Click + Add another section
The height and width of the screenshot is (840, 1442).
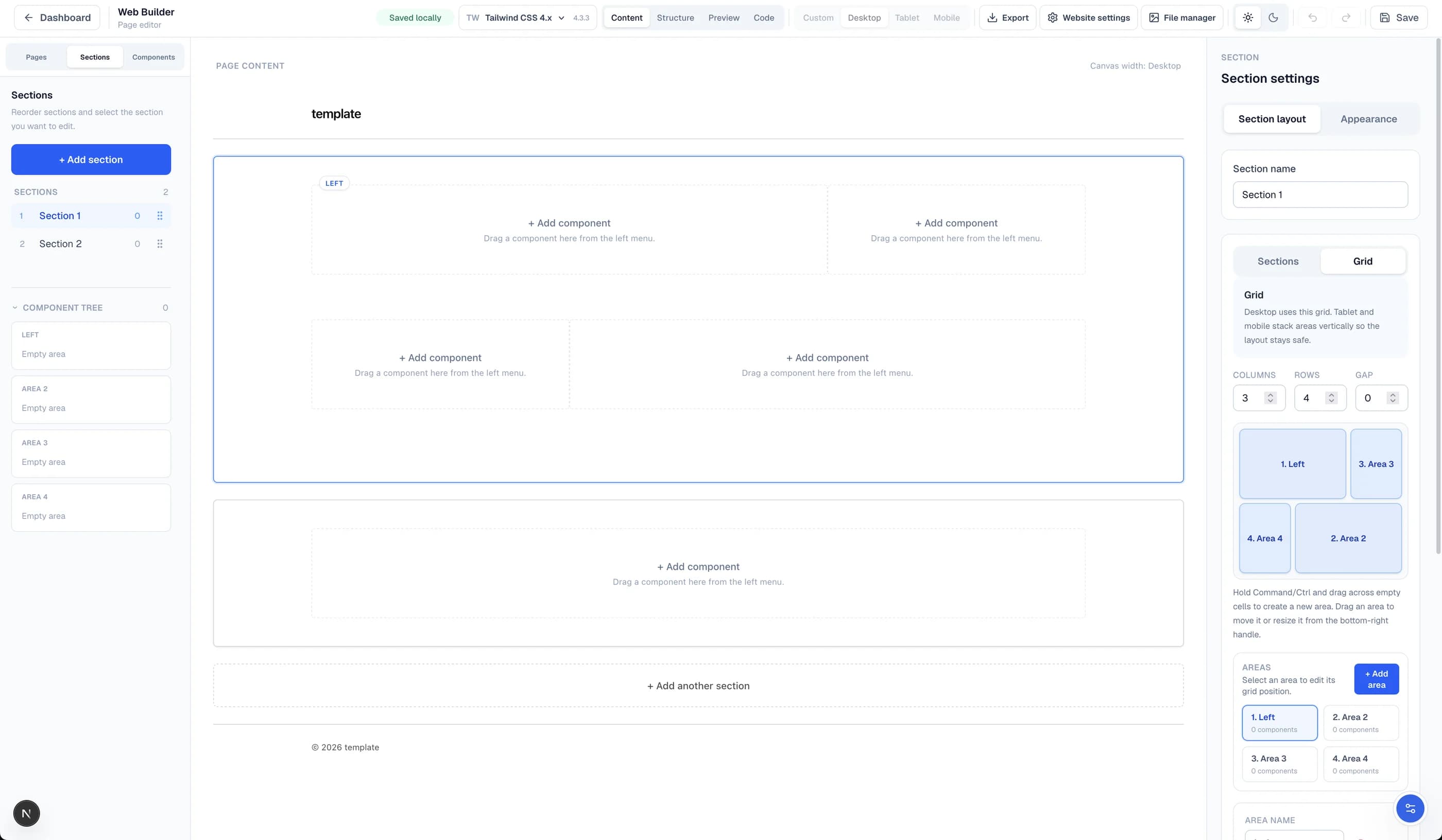click(698, 686)
